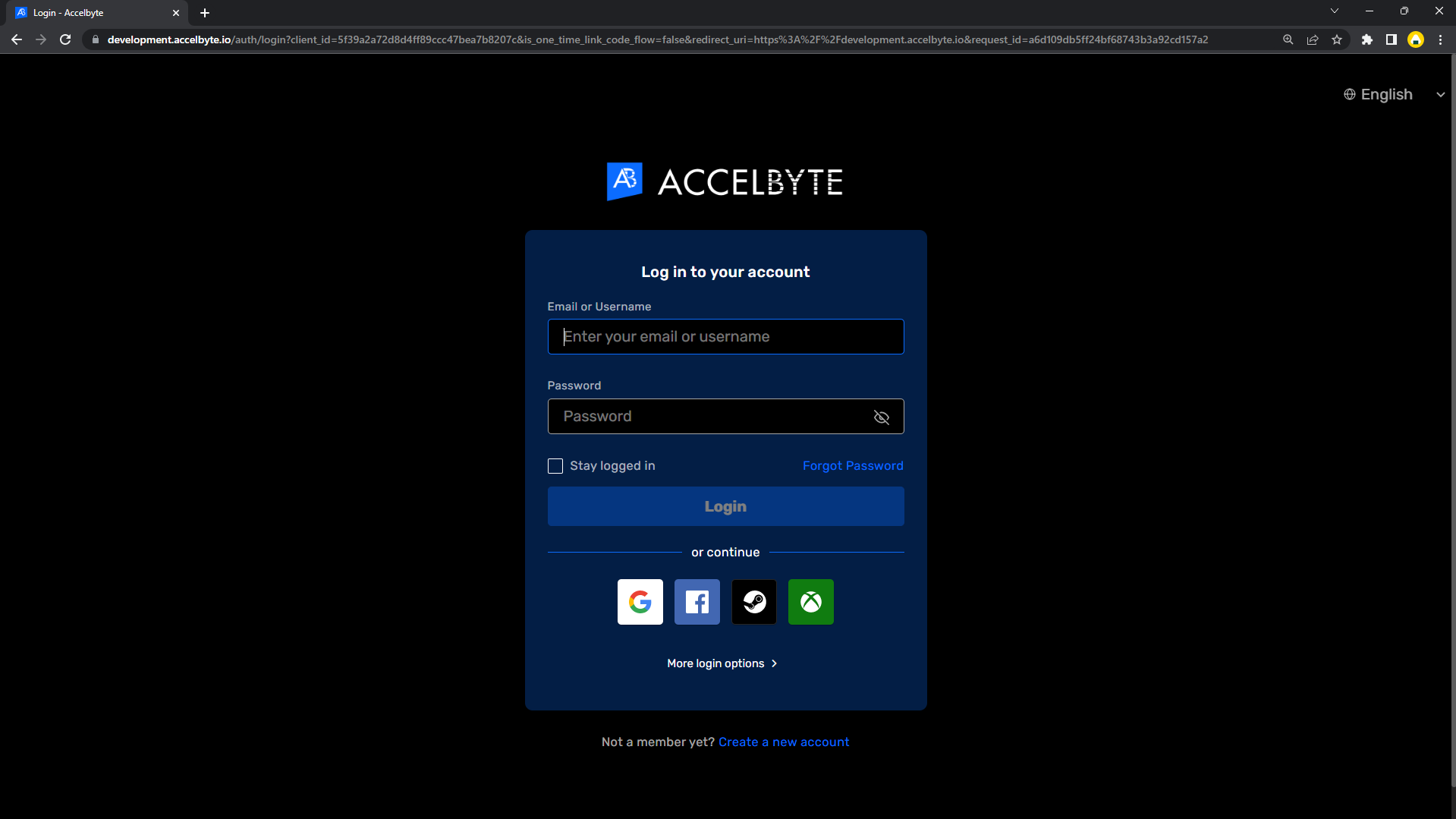Open the zoom magnifier icon in address bar
This screenshot has width=1456, height=819.
[x=1288, y=39]
